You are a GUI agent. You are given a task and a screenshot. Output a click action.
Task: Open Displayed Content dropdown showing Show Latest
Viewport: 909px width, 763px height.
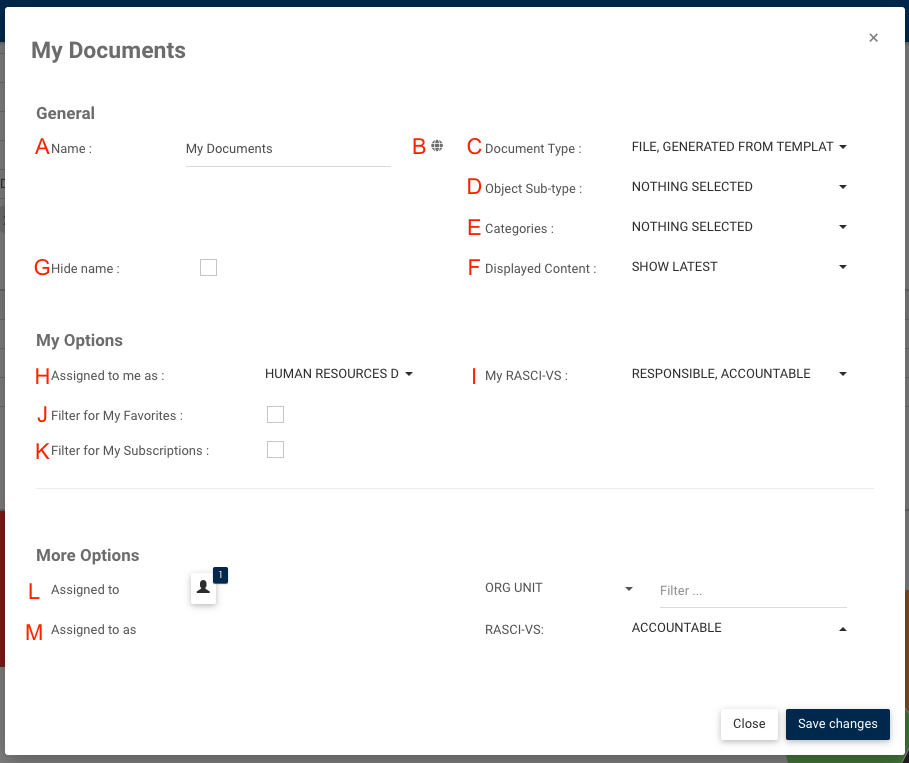click(739, 267)
